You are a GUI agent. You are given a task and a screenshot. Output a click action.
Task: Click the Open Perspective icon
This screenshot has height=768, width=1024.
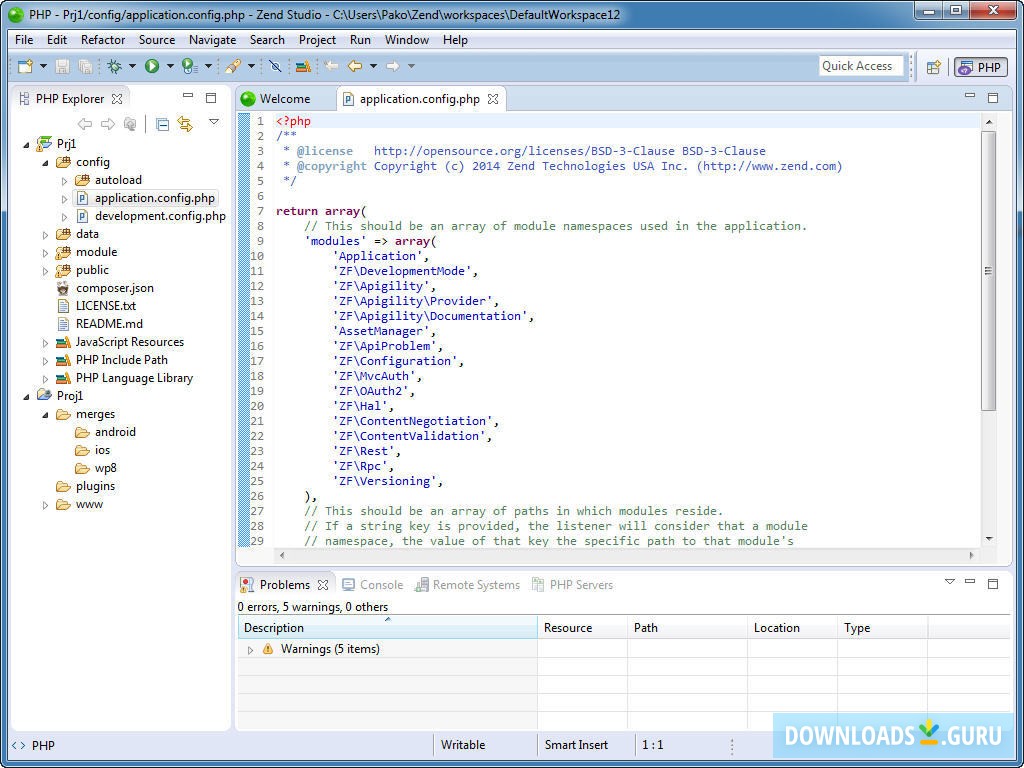pos(933,67)
